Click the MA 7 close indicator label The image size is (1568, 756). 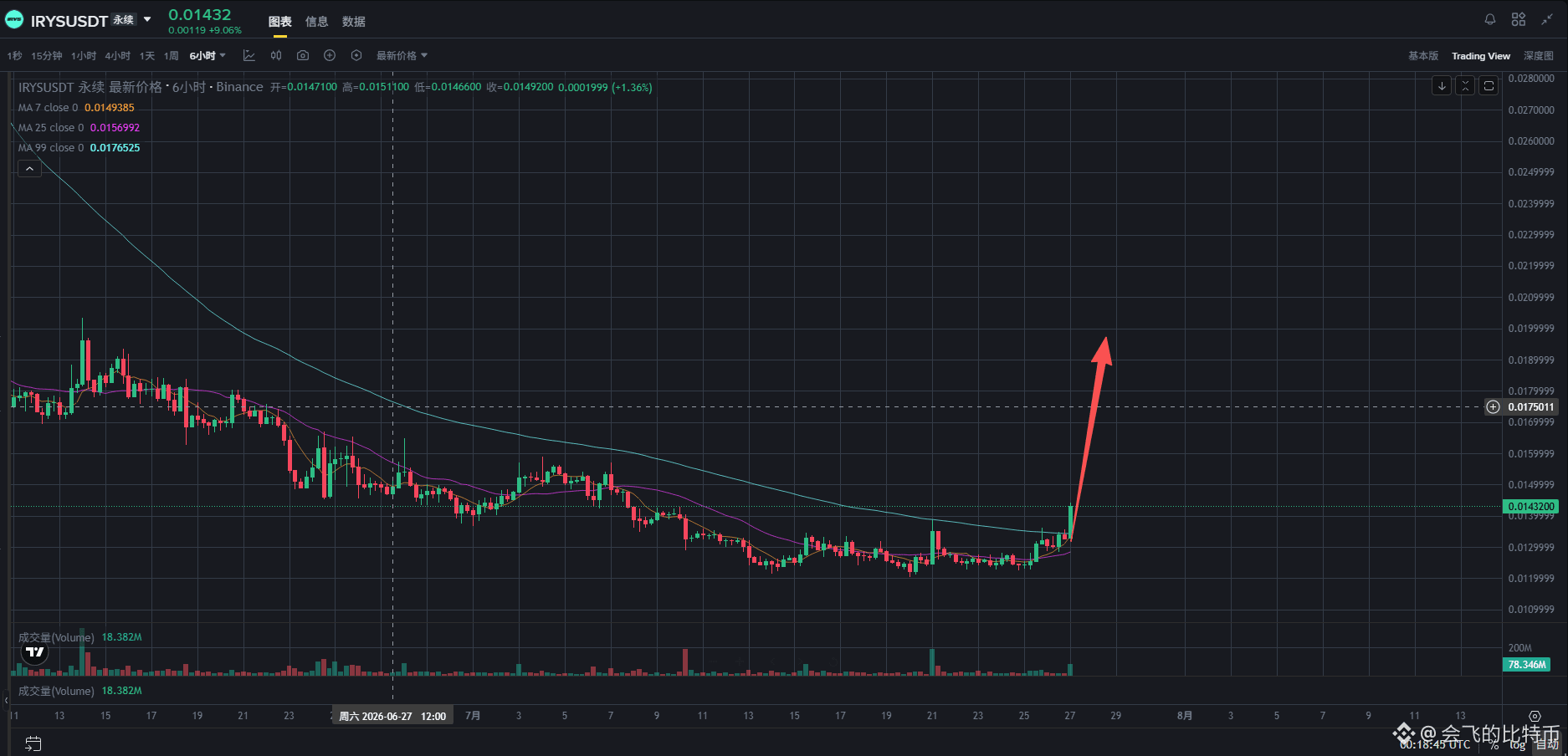(48, 108)
